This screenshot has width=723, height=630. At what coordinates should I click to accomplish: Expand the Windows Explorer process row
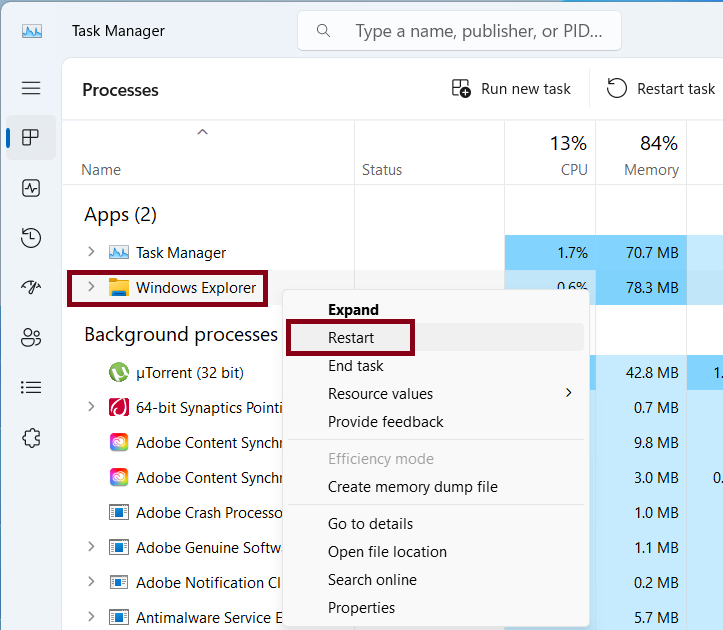point(91,287)
